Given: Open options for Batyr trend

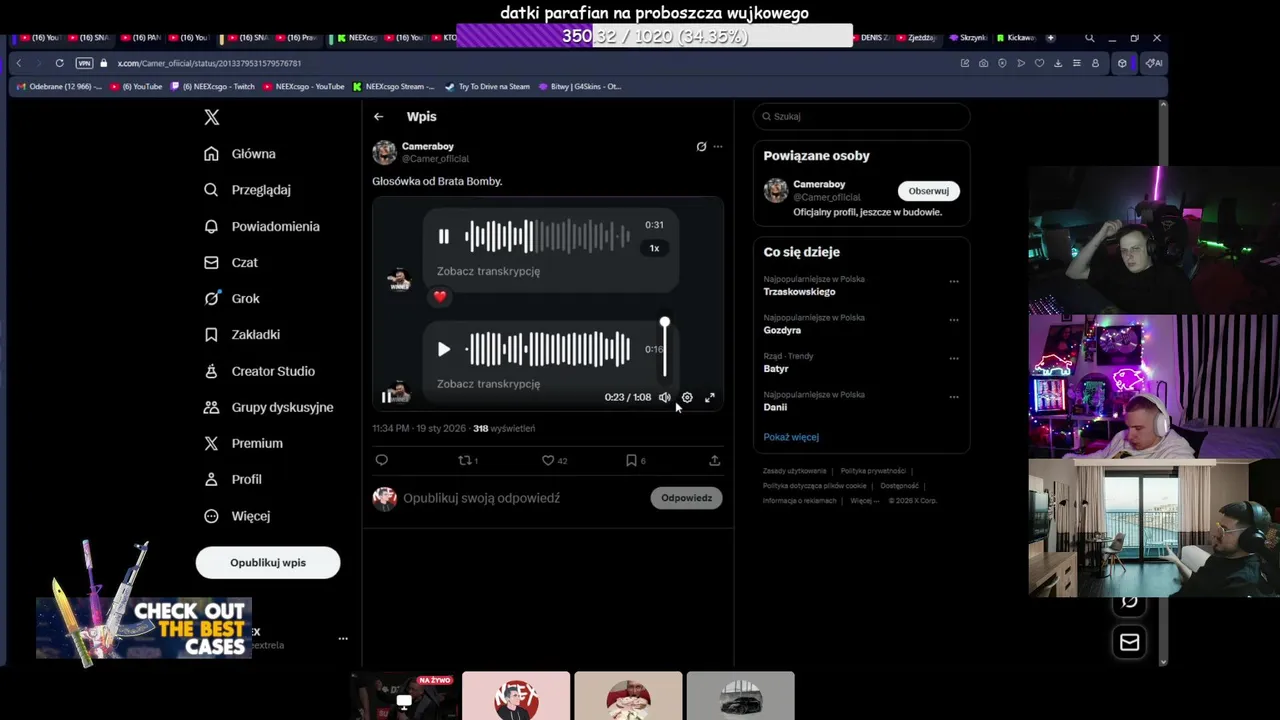Looking at the screenshot, I should (953, 358).
